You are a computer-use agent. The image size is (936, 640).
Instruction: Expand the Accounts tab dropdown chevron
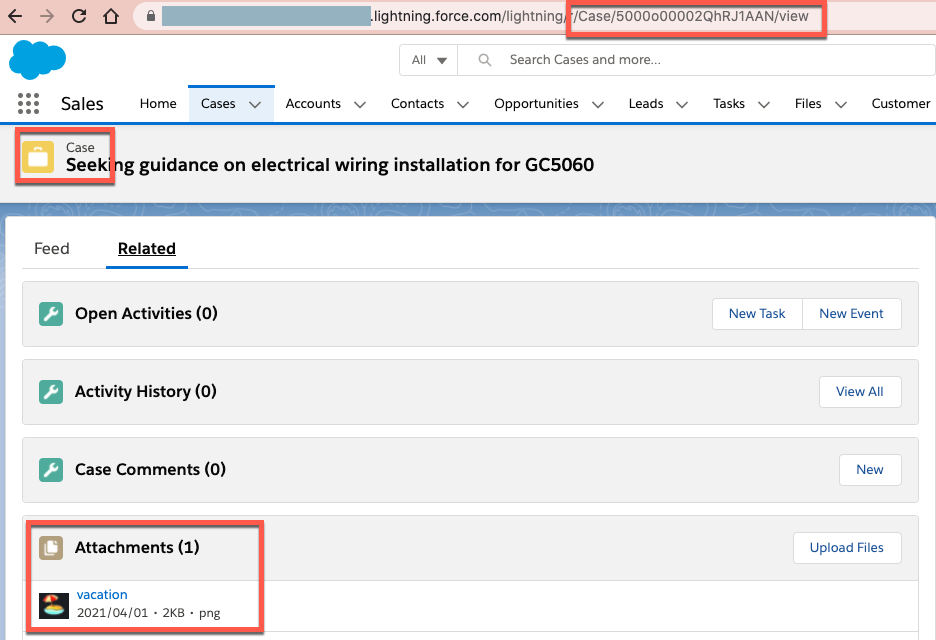[x=360, y=104]
